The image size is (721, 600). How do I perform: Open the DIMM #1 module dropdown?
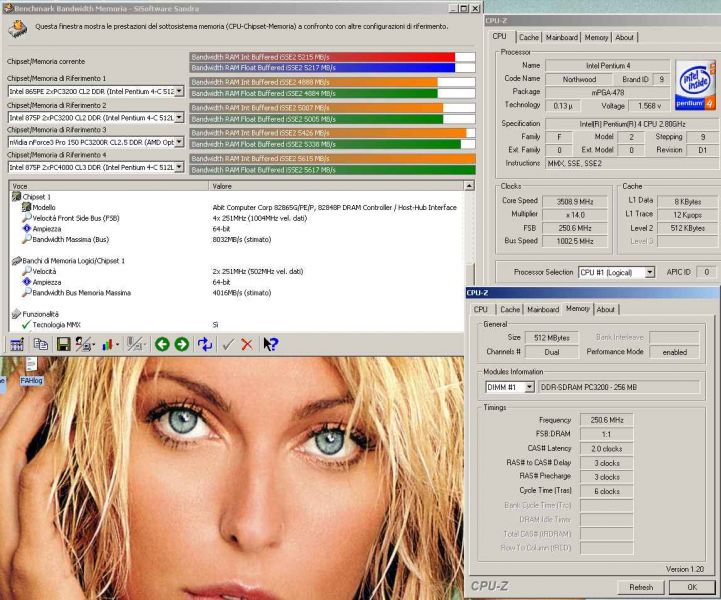click(x=529, y=387)
